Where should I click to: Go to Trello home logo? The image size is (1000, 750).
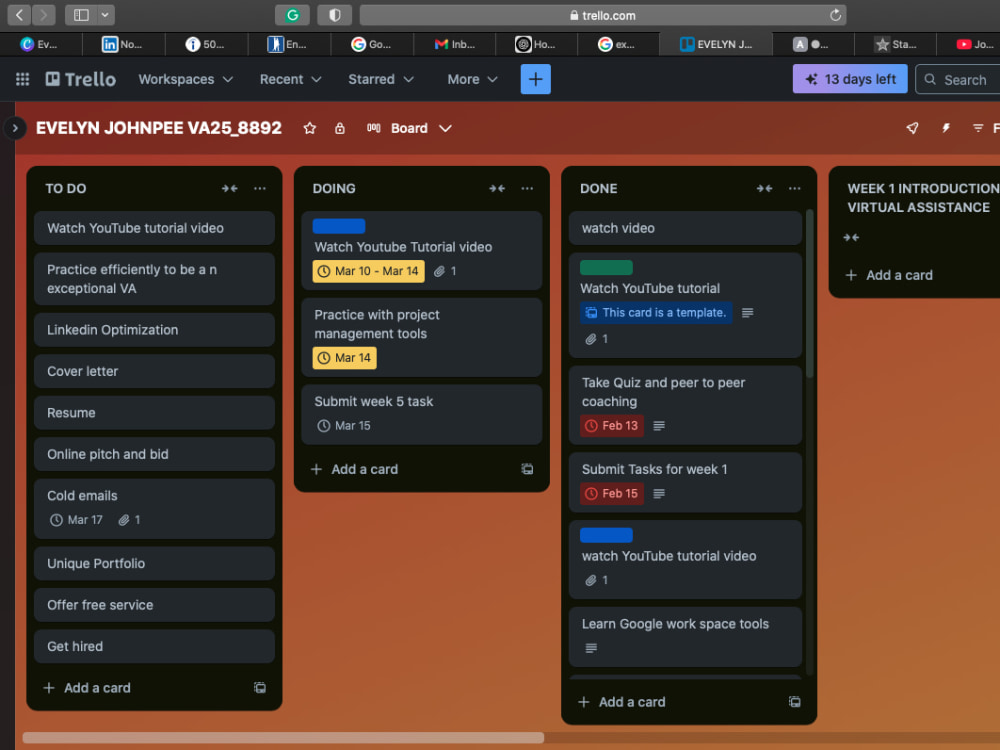[x=81, y=79]
